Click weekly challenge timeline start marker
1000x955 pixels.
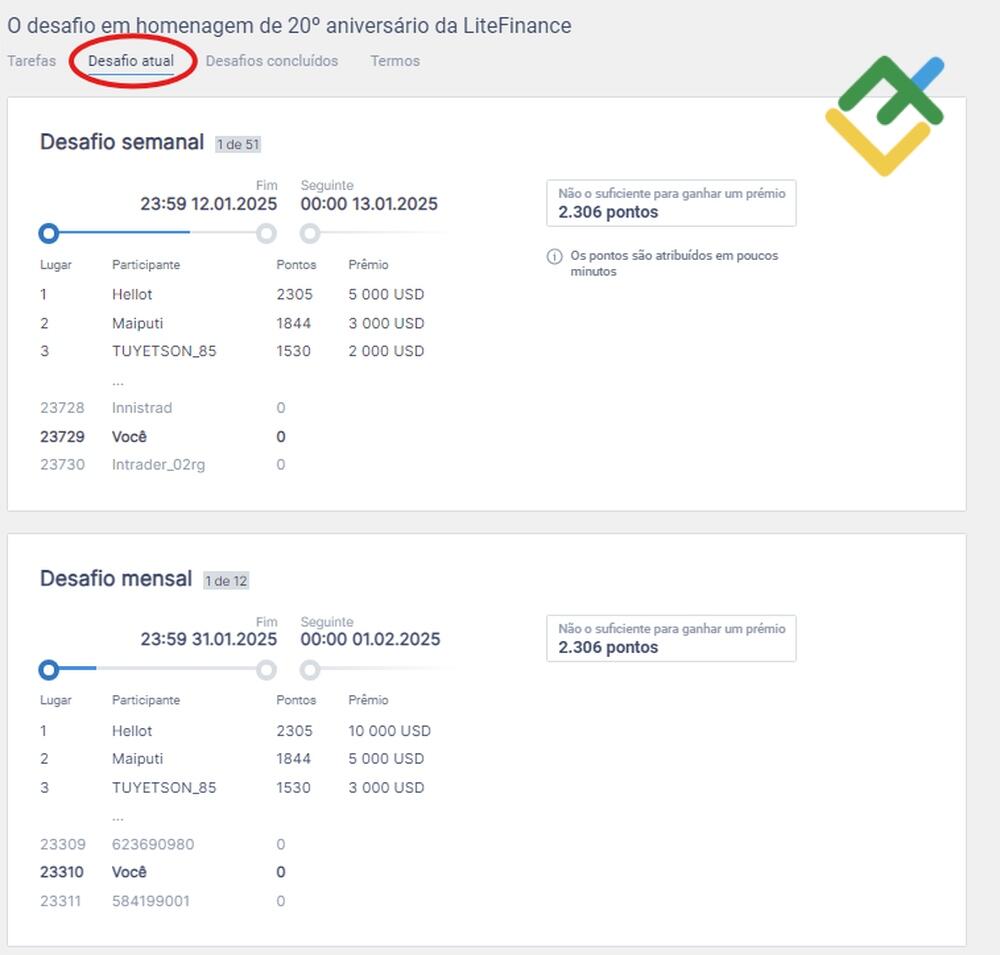(x=48, y=233)
